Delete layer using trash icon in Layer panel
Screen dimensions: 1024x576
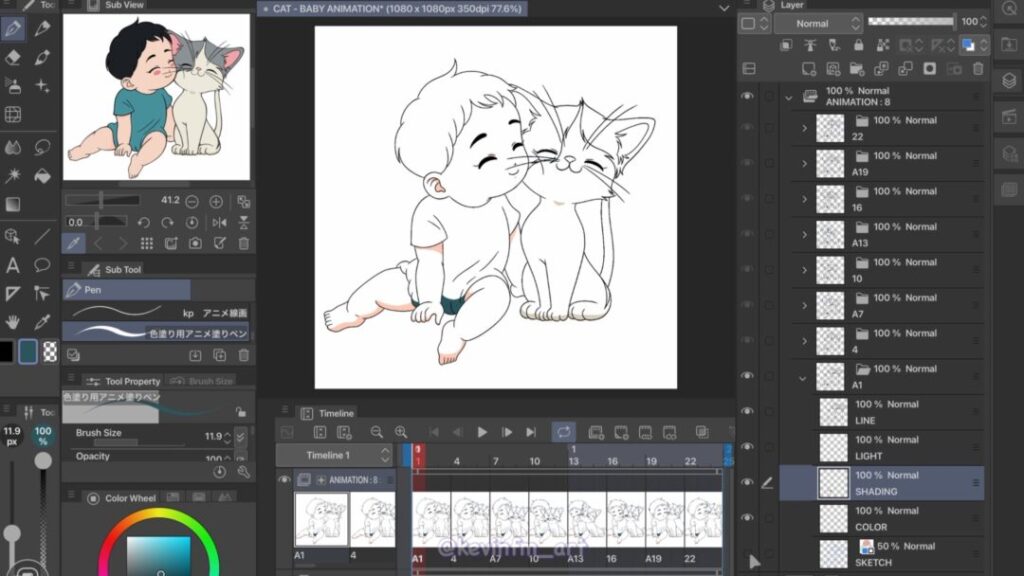click(978, 69)
